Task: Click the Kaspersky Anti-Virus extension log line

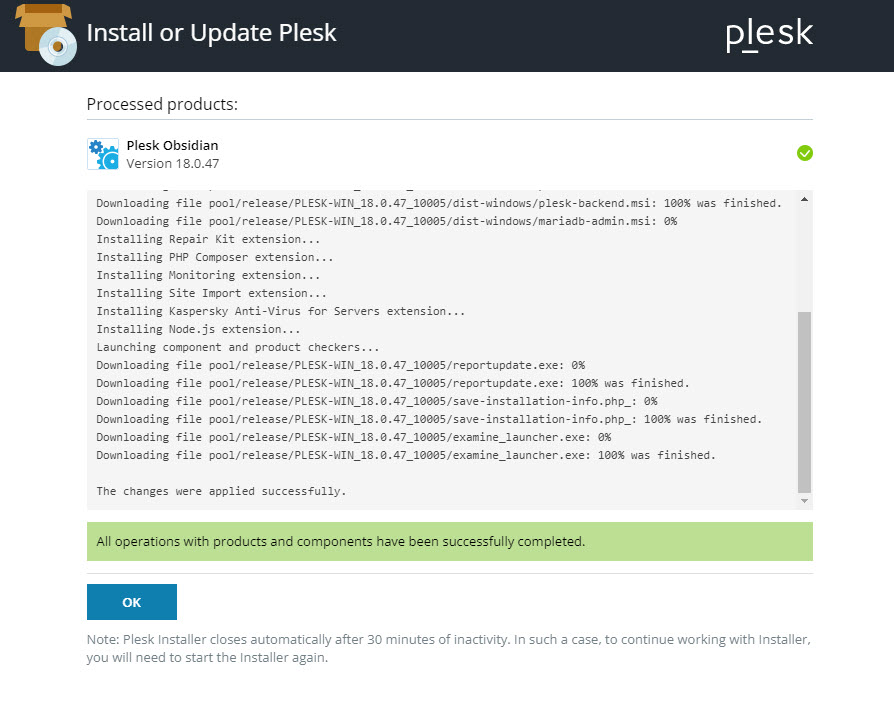Action: 281,311
